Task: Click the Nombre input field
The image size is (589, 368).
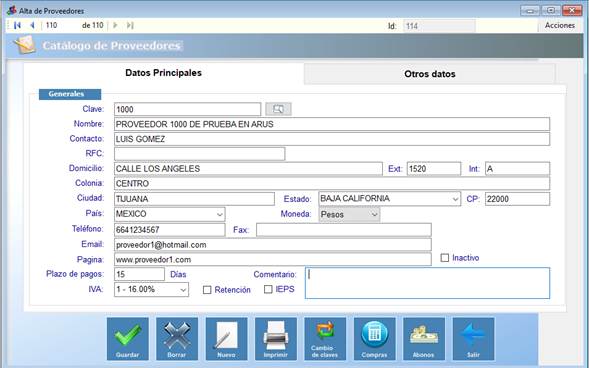Action: click(x=332, y=124)
